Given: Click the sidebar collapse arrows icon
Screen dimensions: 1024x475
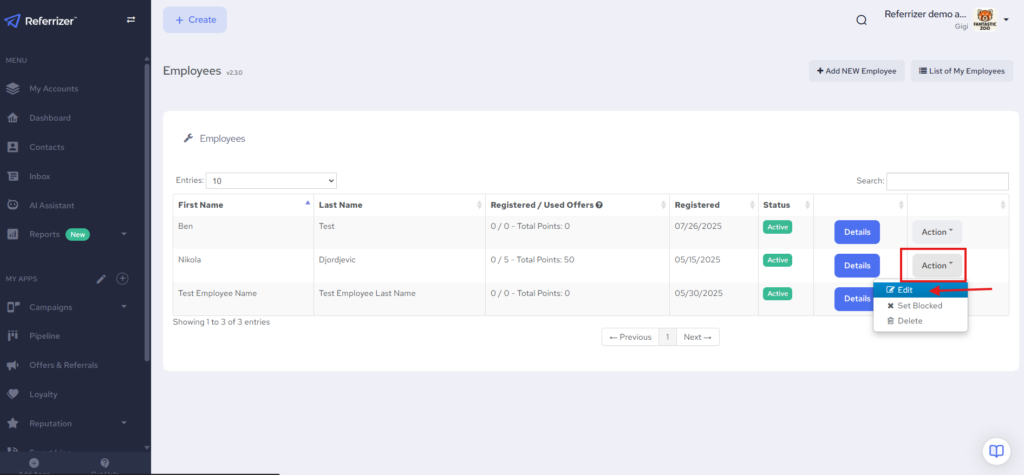Looking at the screenshot, I should (x=130, y=20).
